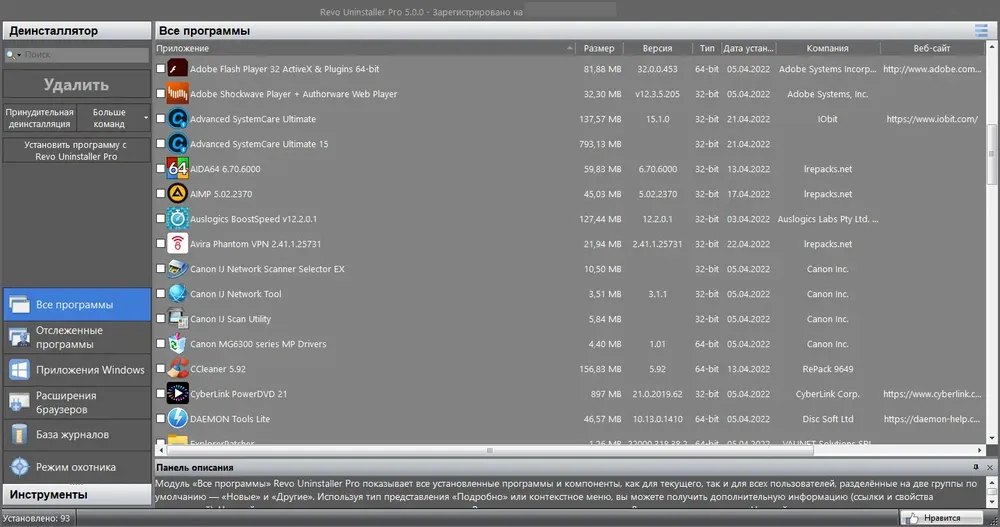Click the Adobe Shockwave Player app icon
This screenshot has width=1000, height=527.
point(177,93)
